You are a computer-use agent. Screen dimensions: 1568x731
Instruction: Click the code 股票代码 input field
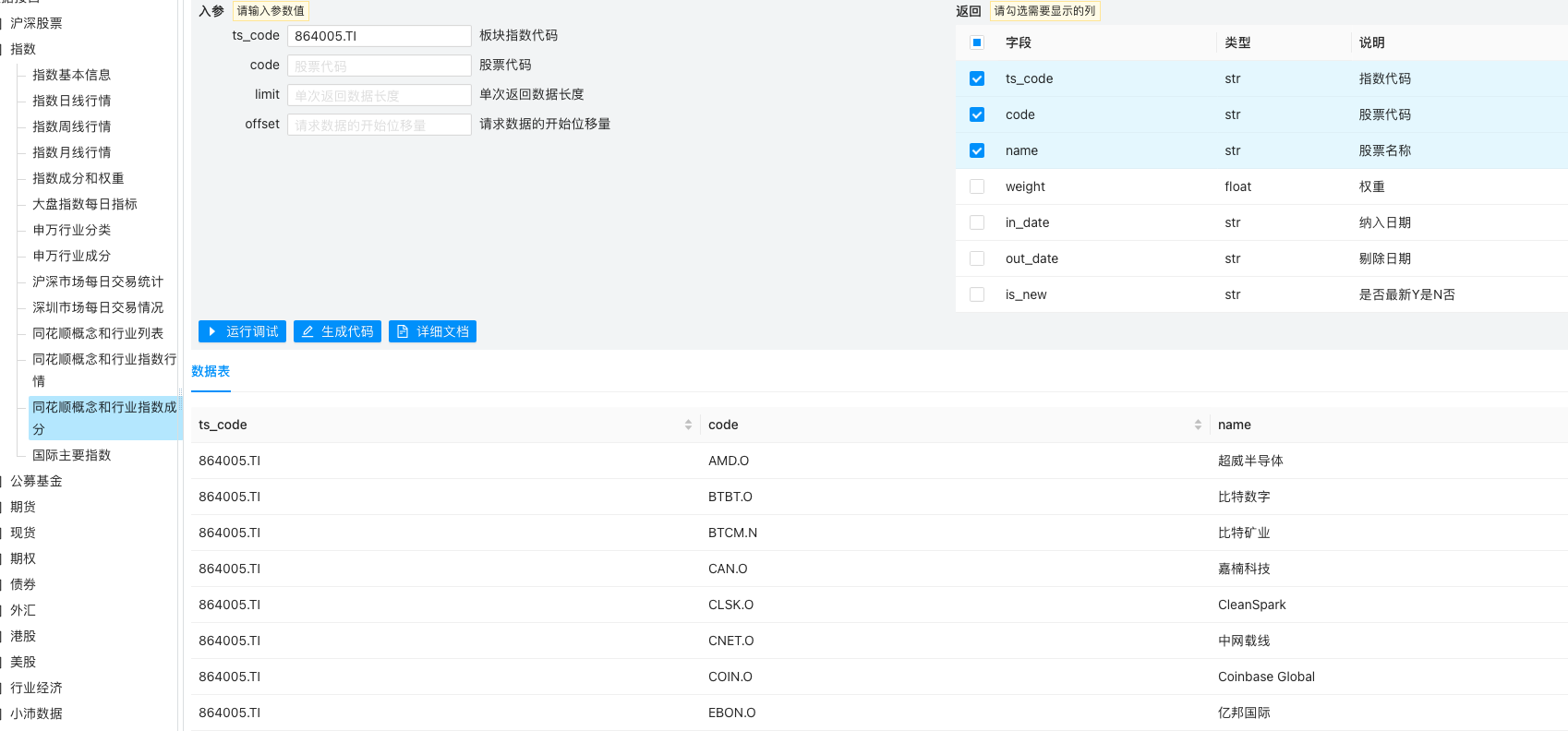(380, 66)
